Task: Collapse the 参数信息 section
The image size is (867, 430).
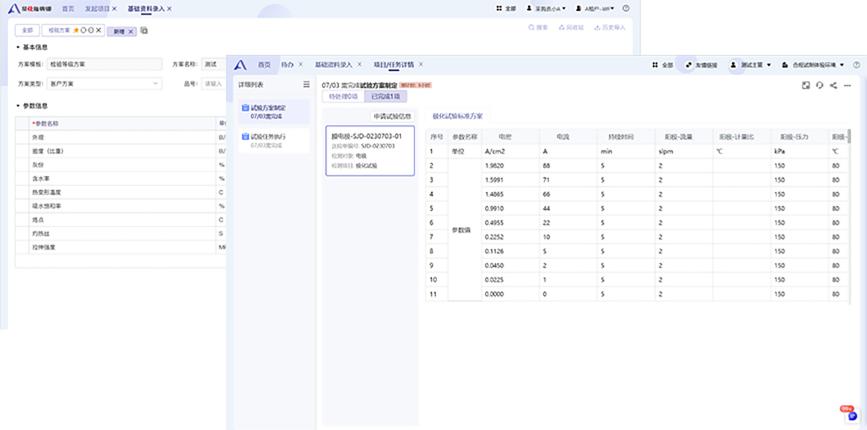Action: [x=19, y=105]
